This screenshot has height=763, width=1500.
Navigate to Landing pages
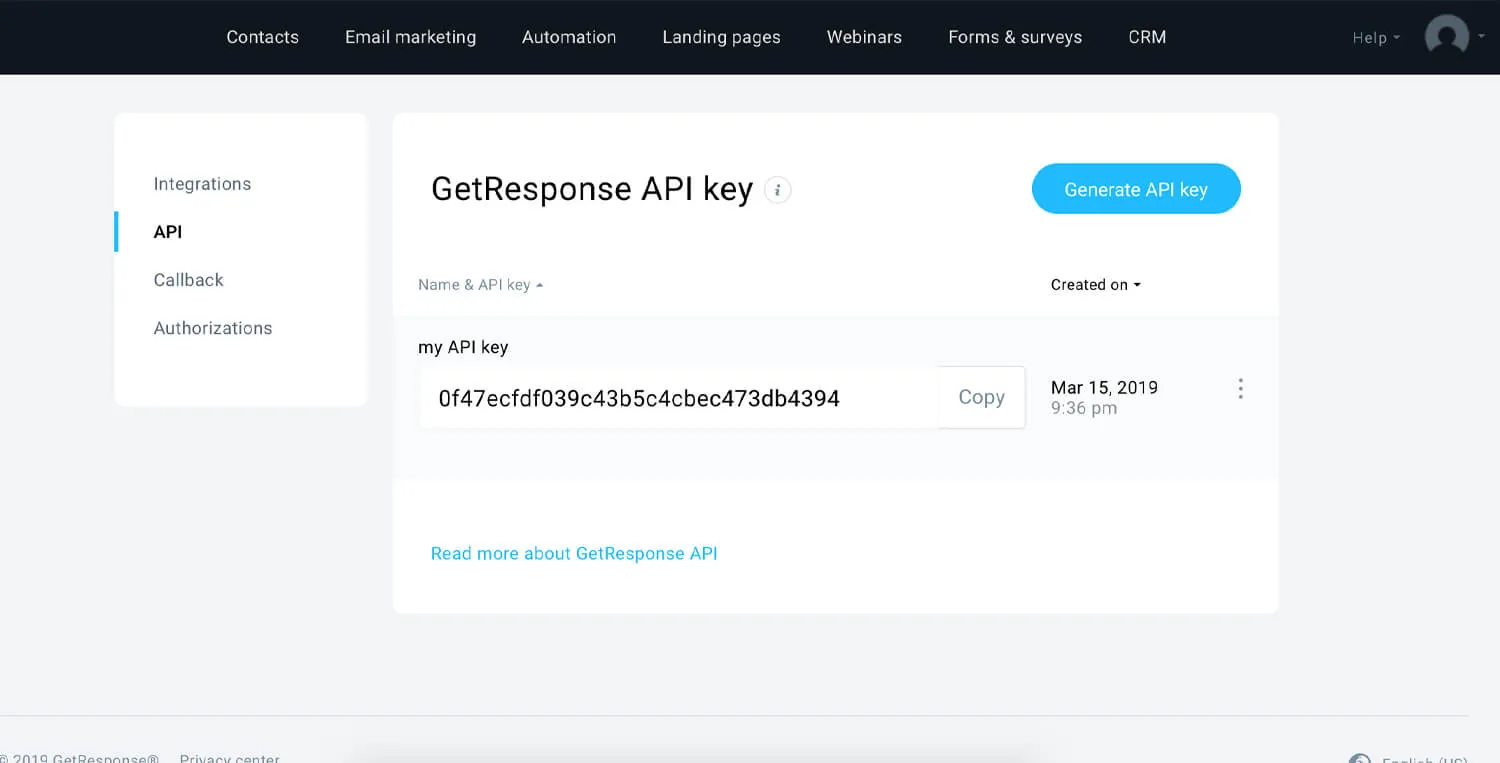[721, 37]
